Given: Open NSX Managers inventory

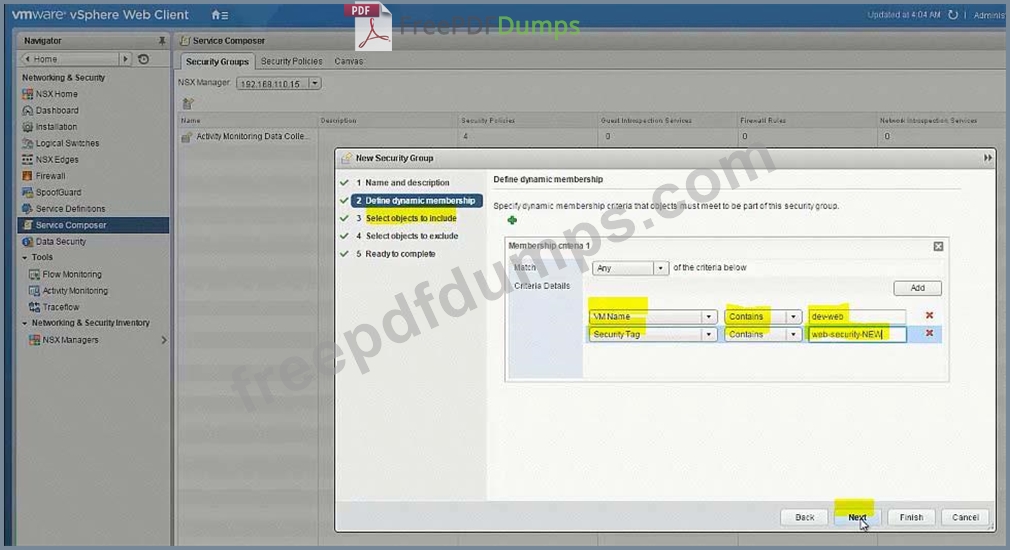Looking at the screenshot, I should coord(70,340).
